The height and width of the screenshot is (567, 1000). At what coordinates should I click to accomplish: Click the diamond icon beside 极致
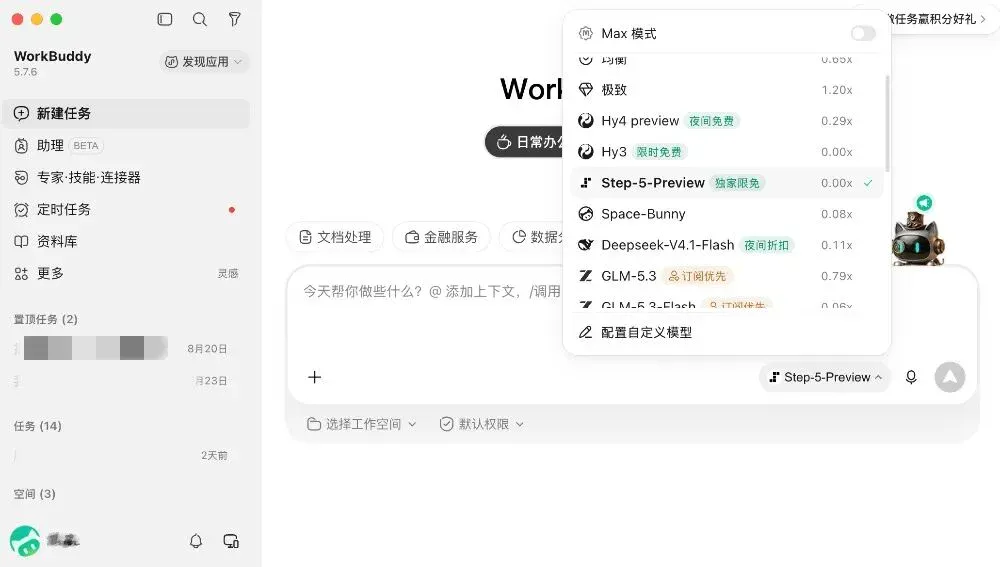(585, 89)
